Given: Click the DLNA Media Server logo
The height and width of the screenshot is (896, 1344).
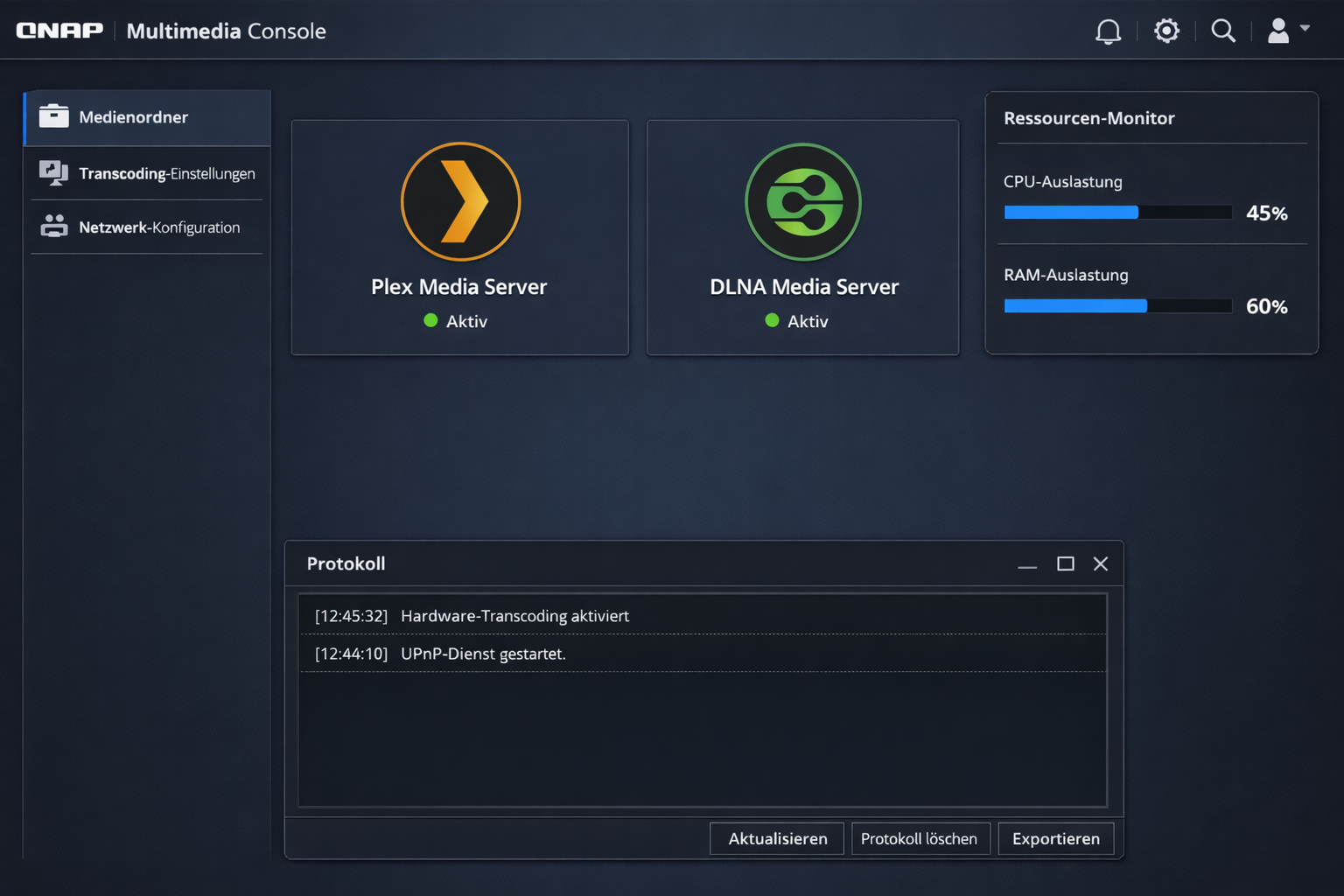Looking at the screenshot, I should tap(803, 202).
